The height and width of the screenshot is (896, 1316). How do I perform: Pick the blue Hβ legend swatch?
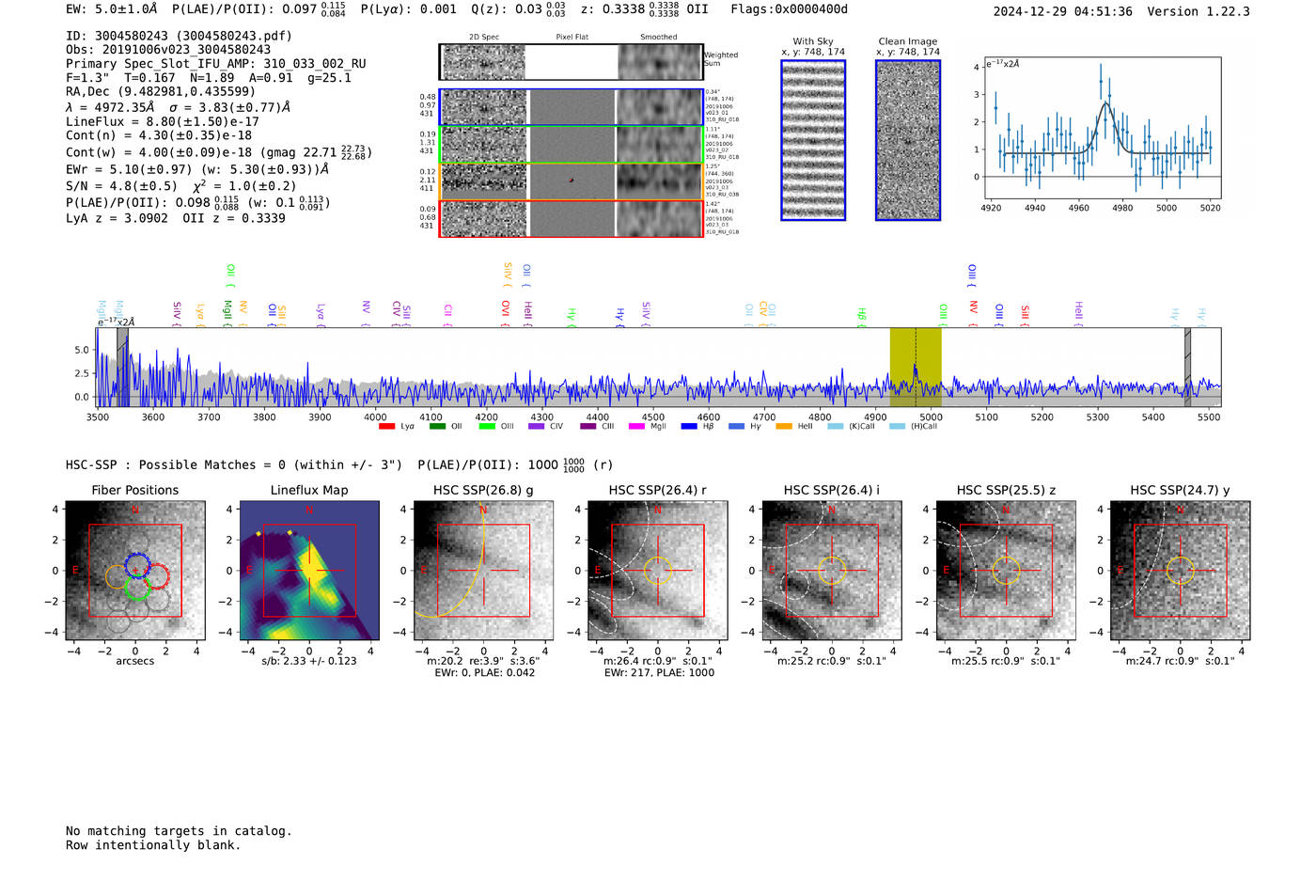coord(689,426)
